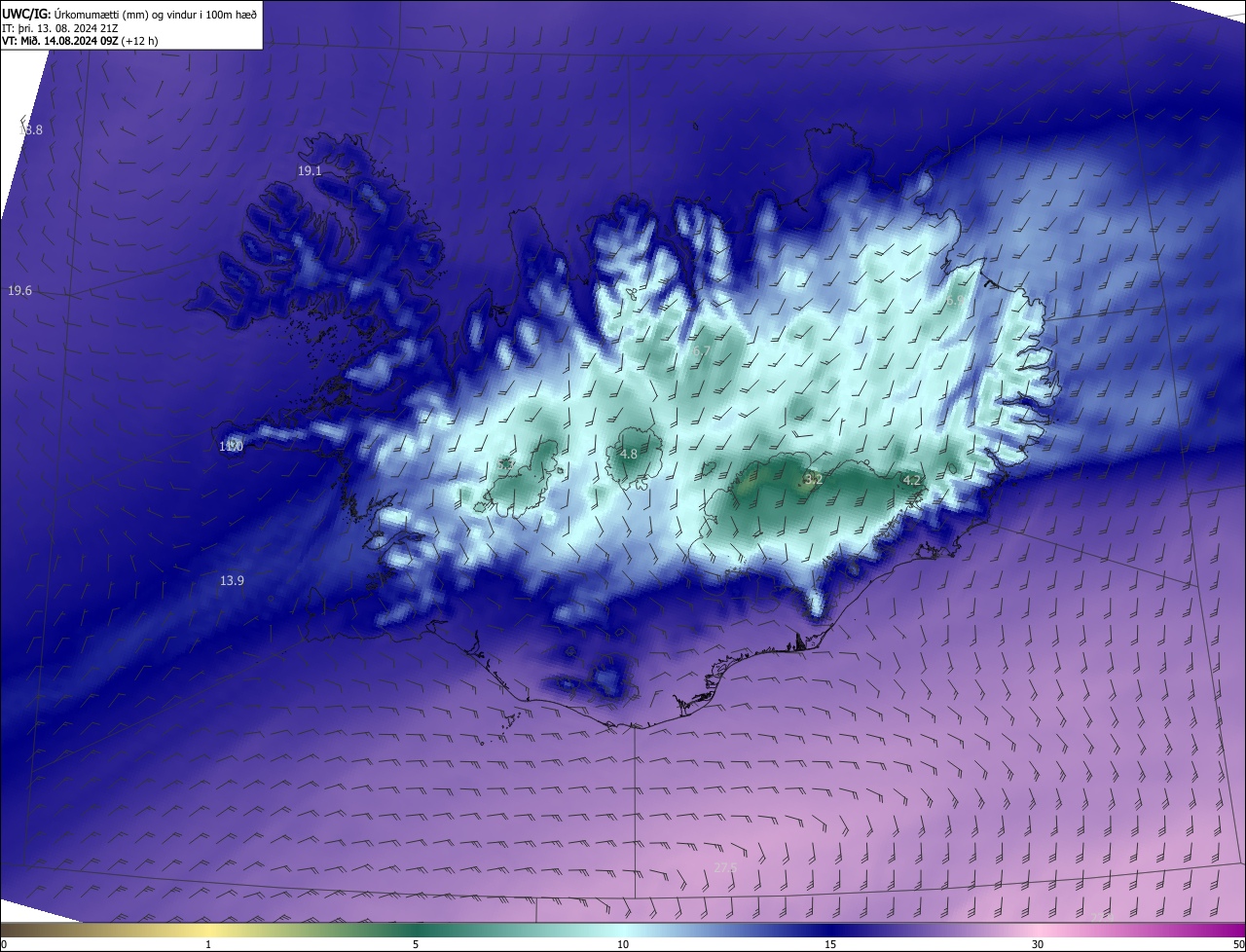Click the 13.9 value label on the map

tap(232, 580)
